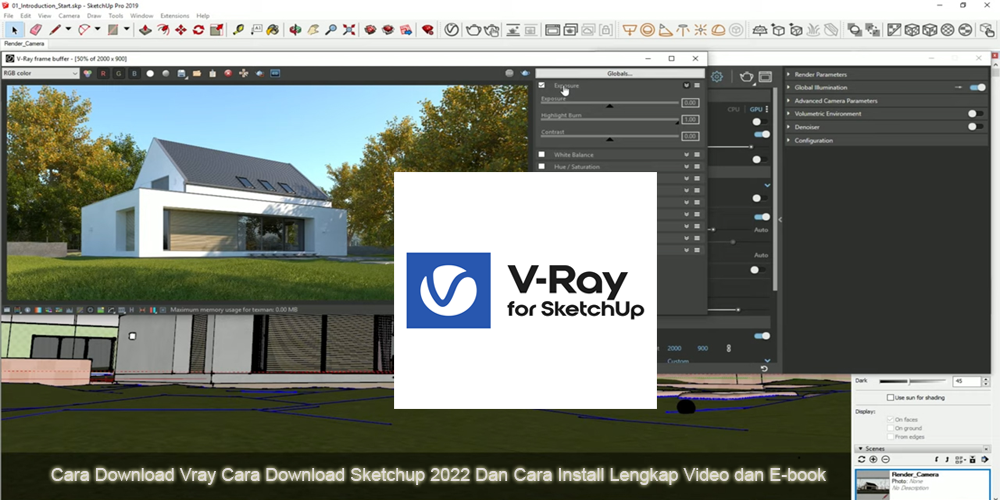Add V-Ray Omni Light
1000x500 pixels.
pyautogui.click(x=700, y=29)
